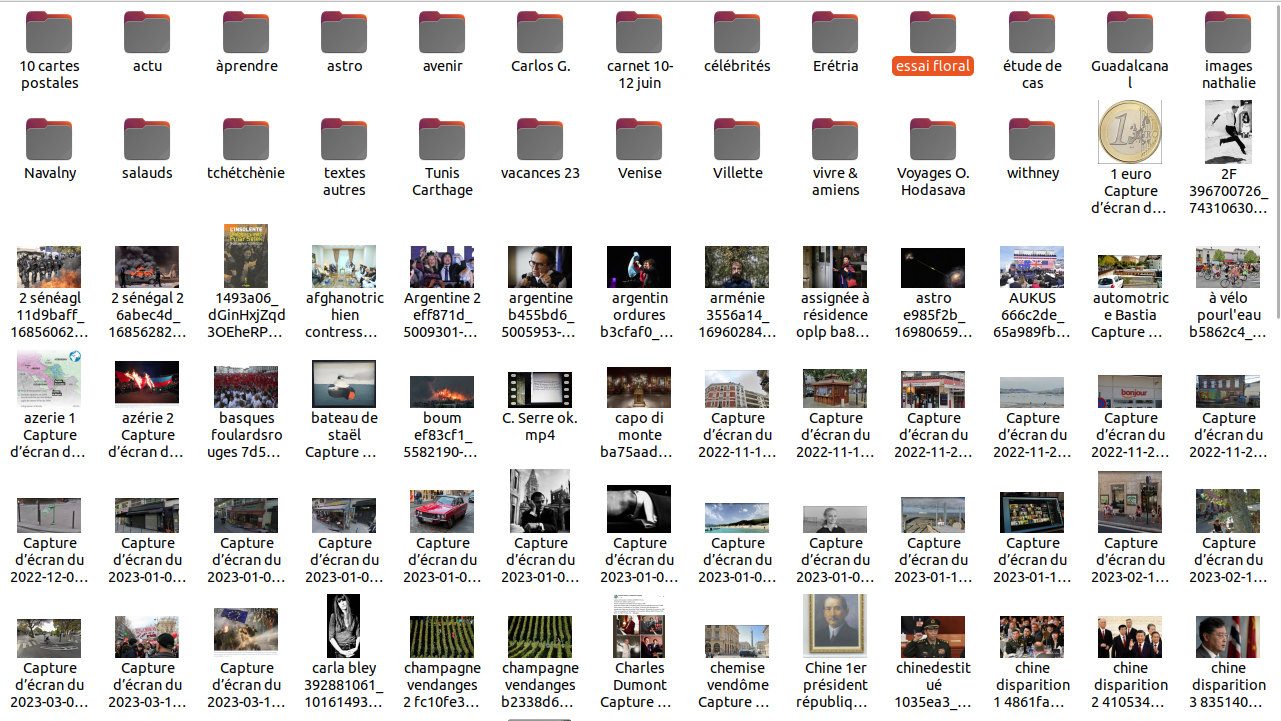Select the "Charles Dumont" screenshot file
Image resolution: width=1281 pixels, height=721 pixels.
[x=639, y=626]
